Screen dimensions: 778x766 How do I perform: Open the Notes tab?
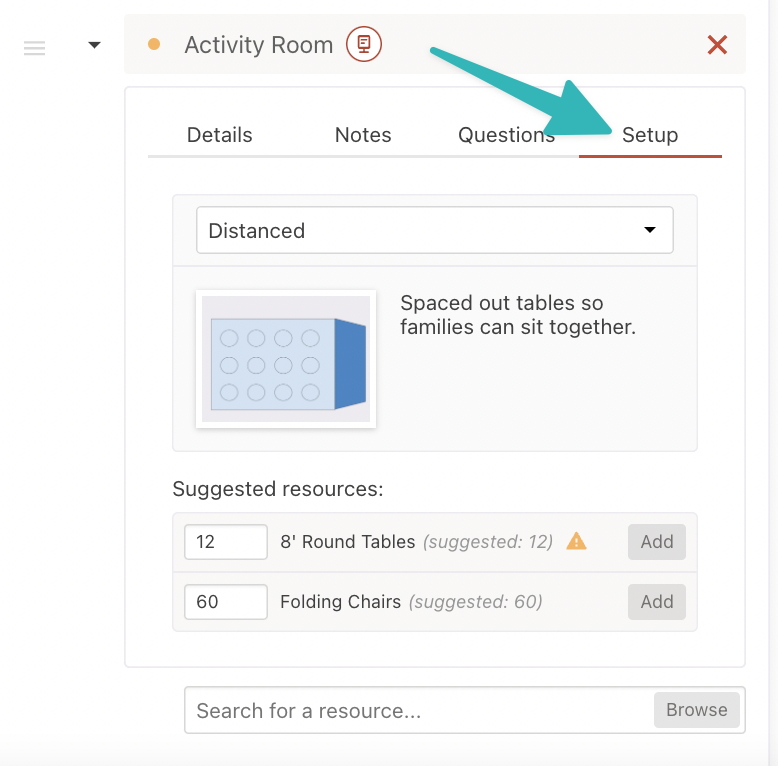pyautogui.click(x=363, y=135)
